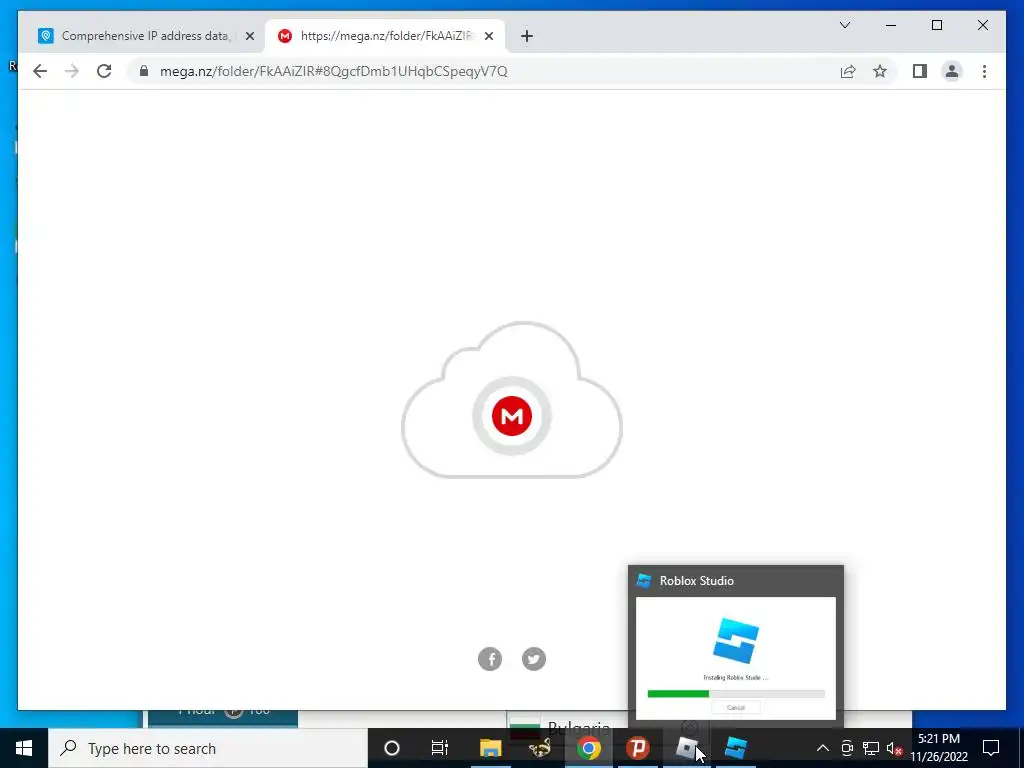
Task: Open the Chrome profile menu
Action: 952,71
